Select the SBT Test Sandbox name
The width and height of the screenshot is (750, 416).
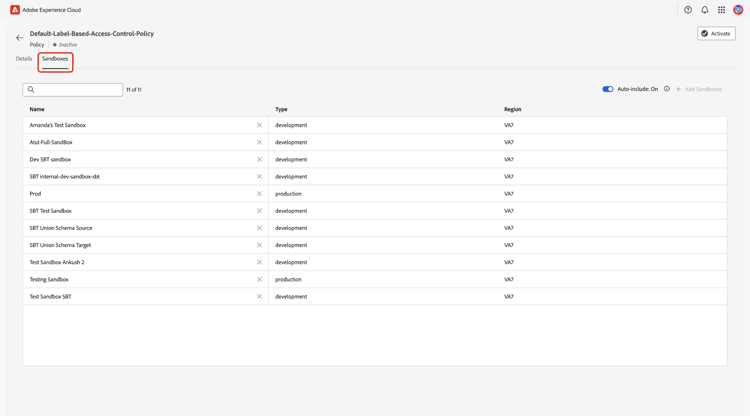point(51,211)
